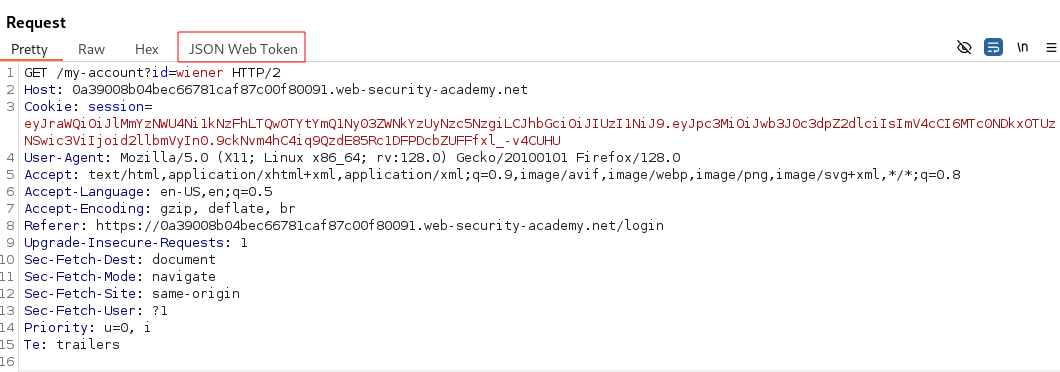Viewport: 1060px width, 372px height.
Task: Click the red session JWT cookie value
Action: 539,132
